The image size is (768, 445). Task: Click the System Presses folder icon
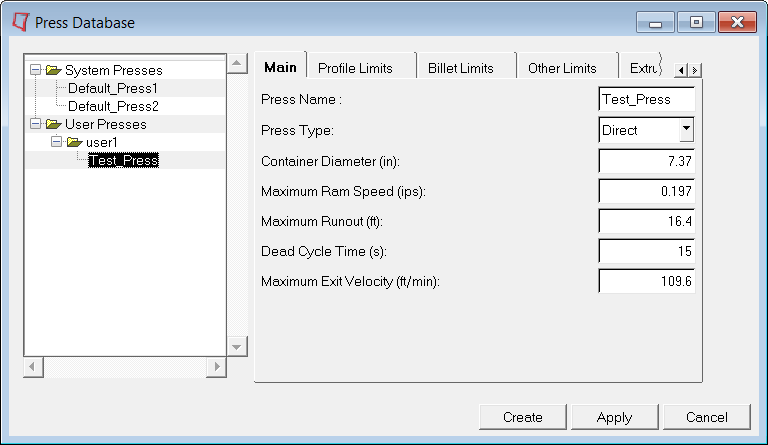53,70
